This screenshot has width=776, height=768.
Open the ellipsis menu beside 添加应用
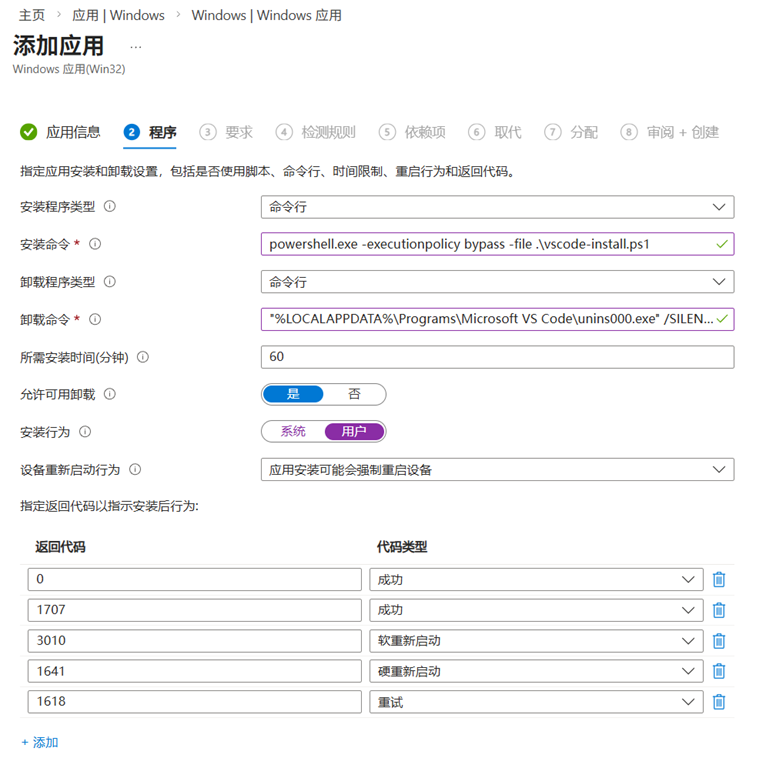[136, 46]
